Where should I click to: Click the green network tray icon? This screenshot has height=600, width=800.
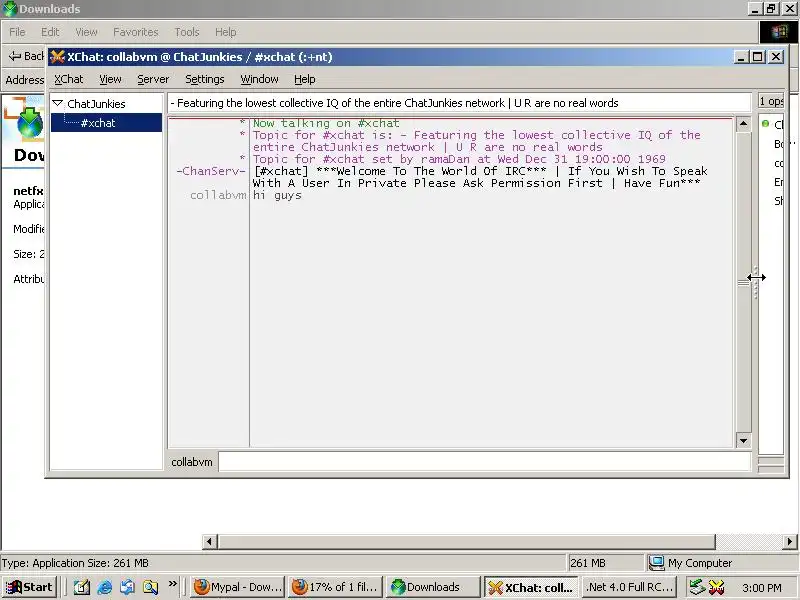point(697,587)
